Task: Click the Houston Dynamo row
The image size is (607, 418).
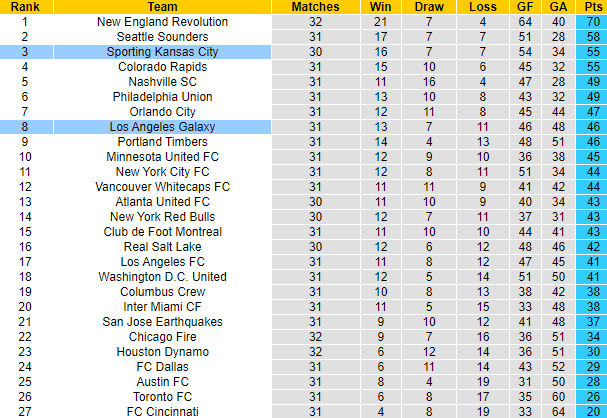Action: coord(162,352)
